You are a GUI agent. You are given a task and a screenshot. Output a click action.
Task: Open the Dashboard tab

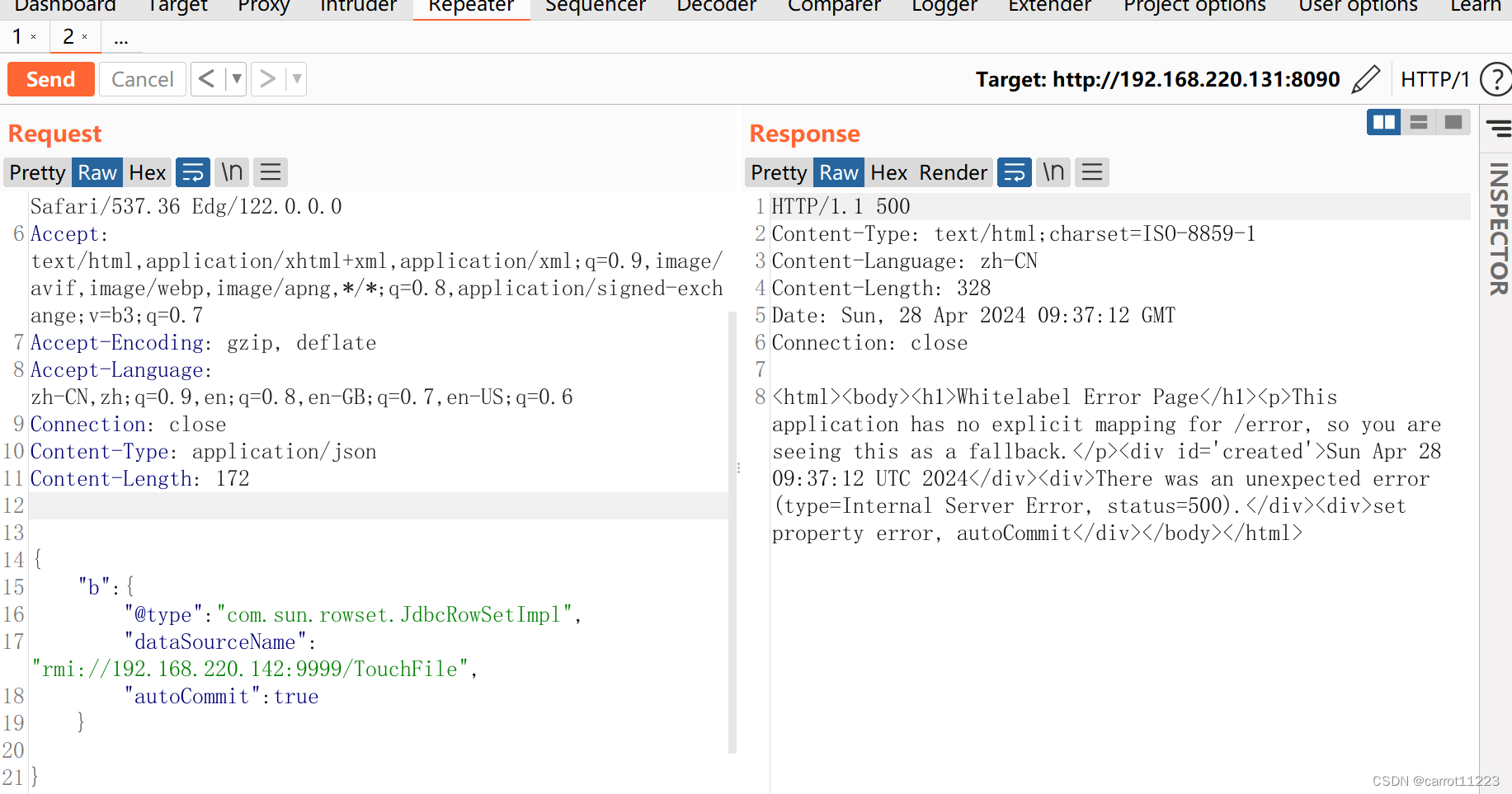[65, 6]
